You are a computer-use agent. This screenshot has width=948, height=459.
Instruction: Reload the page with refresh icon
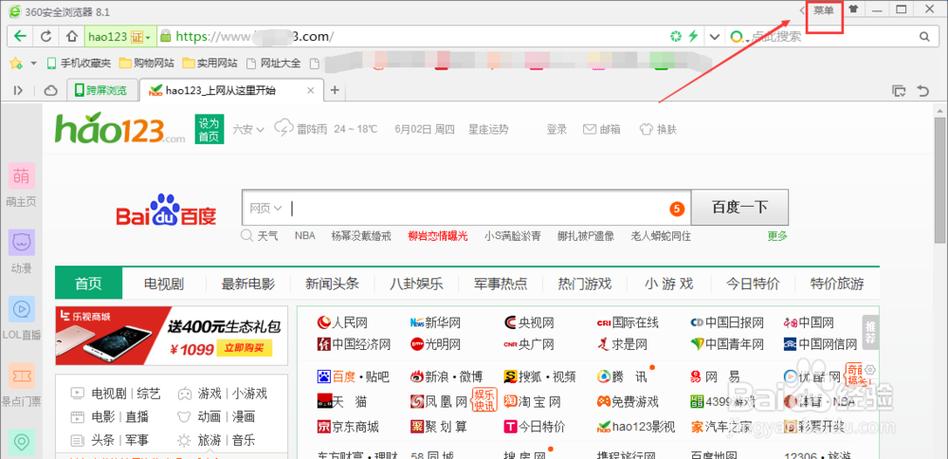(46, 36)
